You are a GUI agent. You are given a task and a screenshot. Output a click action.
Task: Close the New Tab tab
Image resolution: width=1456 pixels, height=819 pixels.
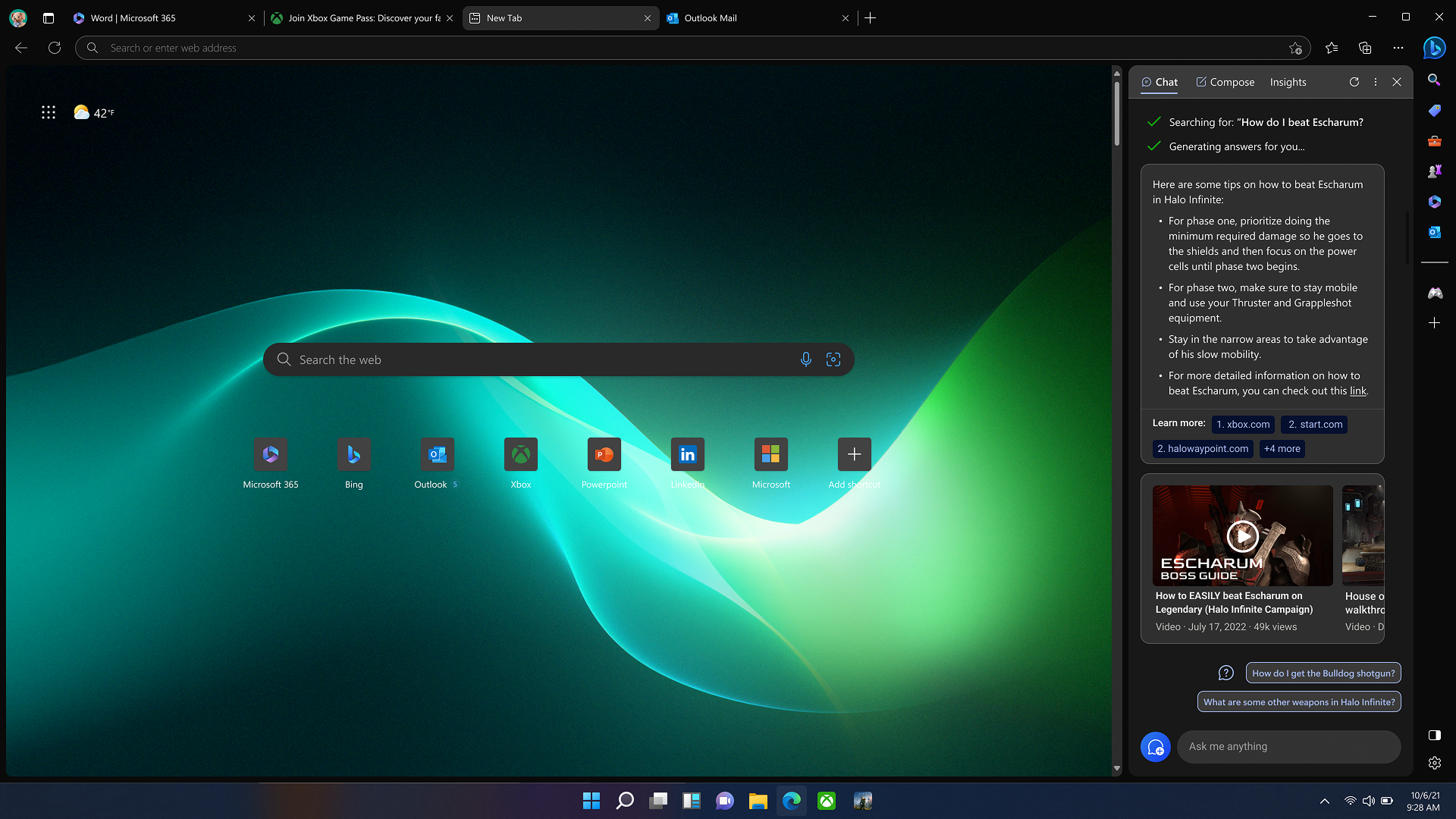click(x=647, y=18)
